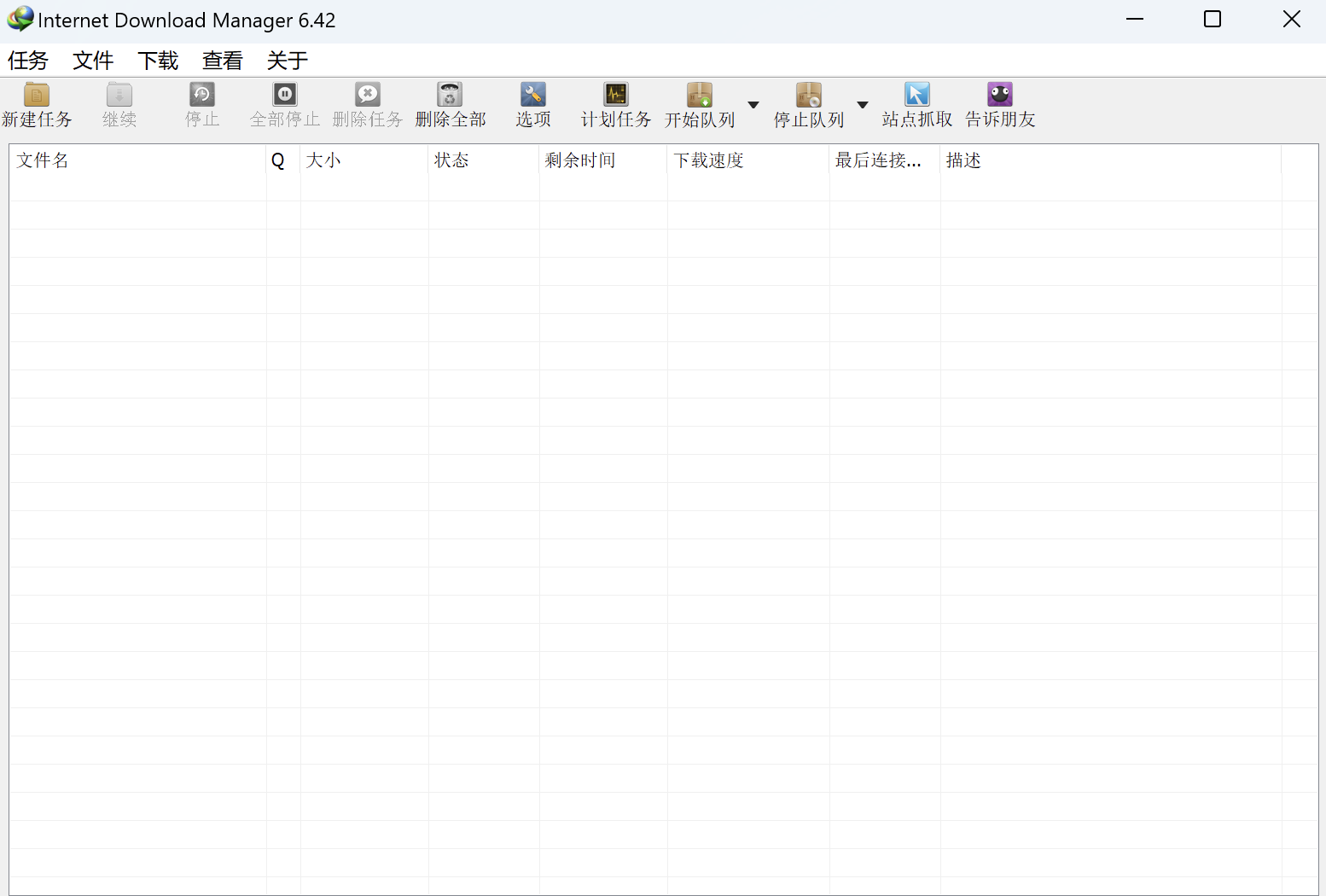Launch 站点抓取 site grabber tool
This screenshot has width=1326, height=896.
(x=917, y=95)
